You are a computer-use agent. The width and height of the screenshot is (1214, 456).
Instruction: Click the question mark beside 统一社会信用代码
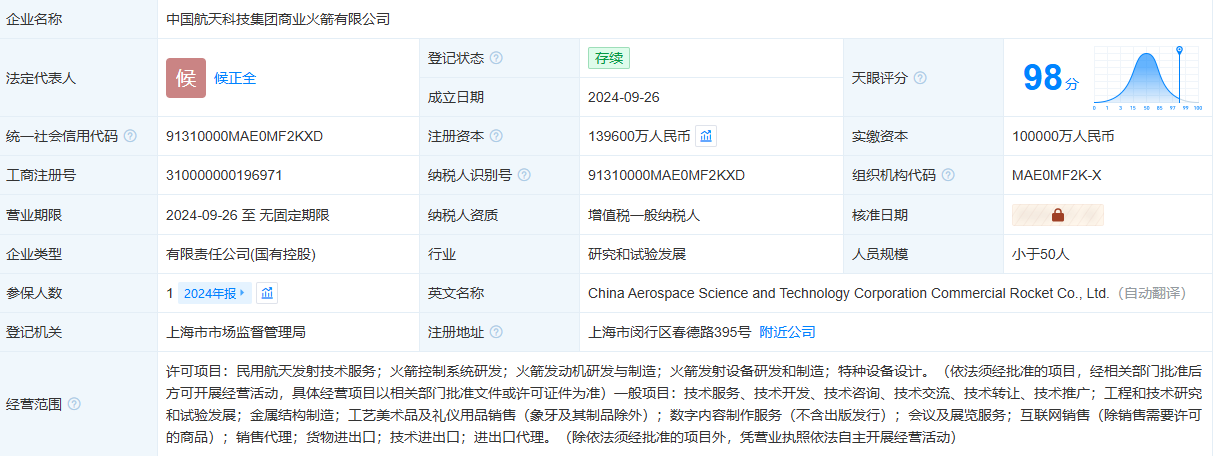coord(130,136)
